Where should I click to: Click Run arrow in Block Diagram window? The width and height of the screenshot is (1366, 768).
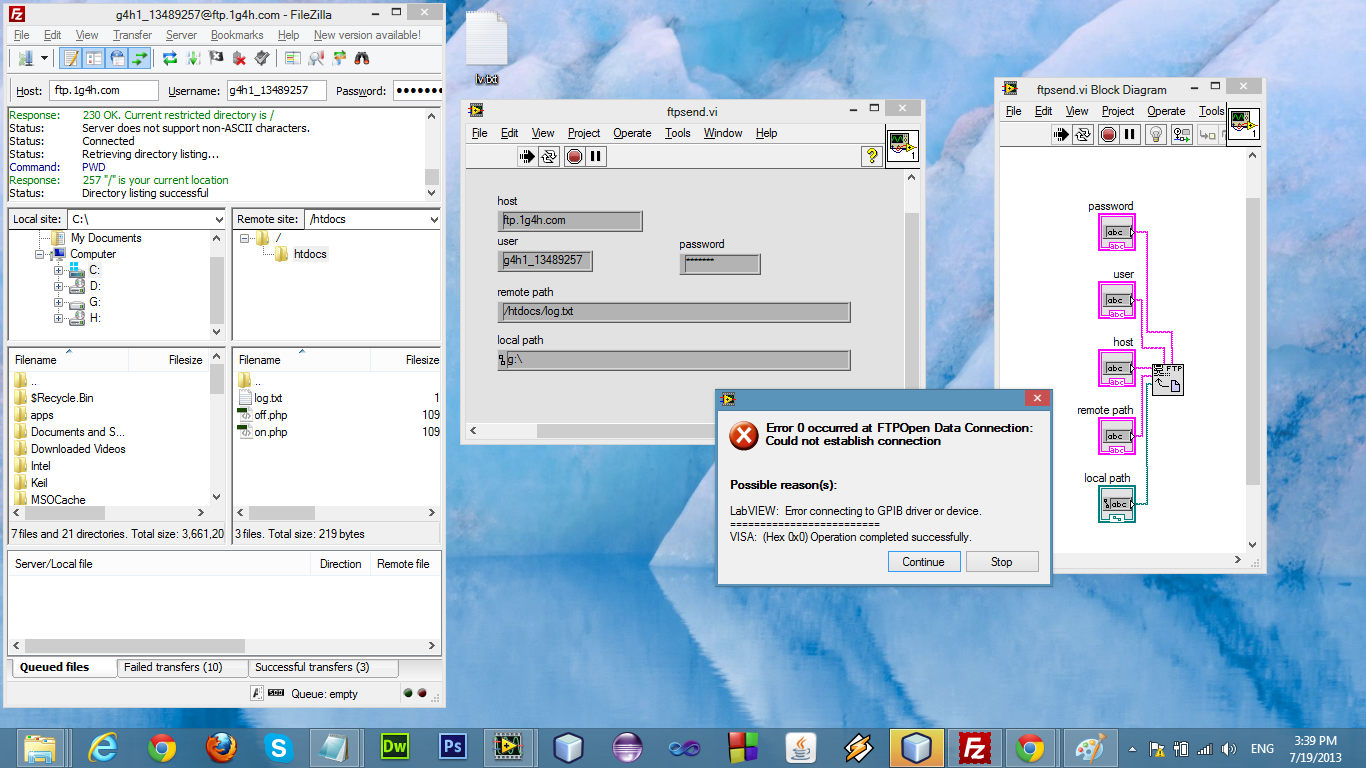click(1060, 134)
